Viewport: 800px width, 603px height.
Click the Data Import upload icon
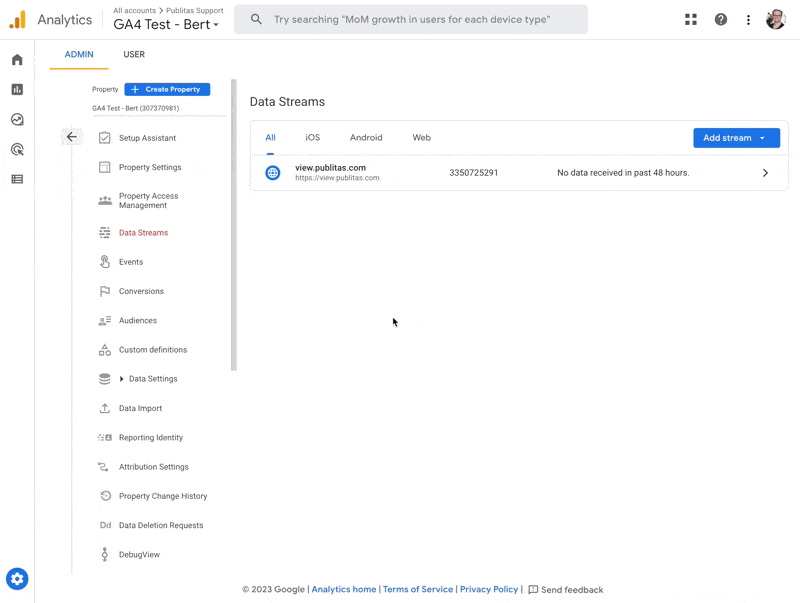pyautogui.click(x=105, y=408)
